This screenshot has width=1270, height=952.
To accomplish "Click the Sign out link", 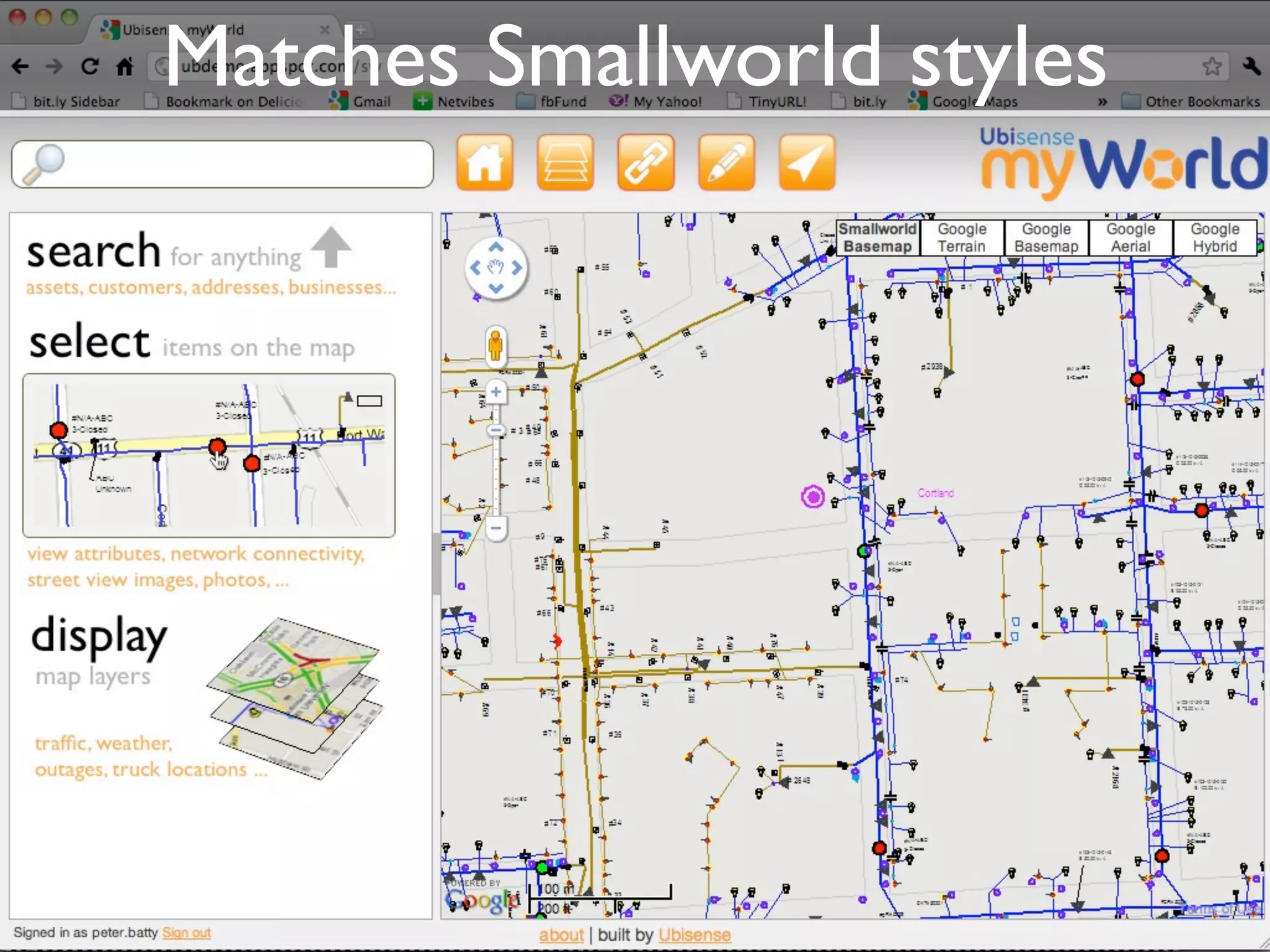I will coord(187,932).
